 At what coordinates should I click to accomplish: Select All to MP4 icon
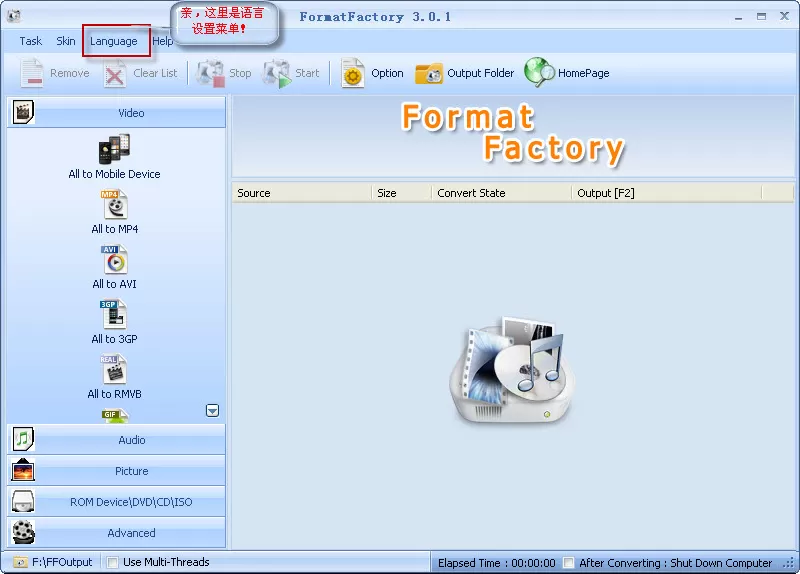pyautogui.click(x=114, y=205)
